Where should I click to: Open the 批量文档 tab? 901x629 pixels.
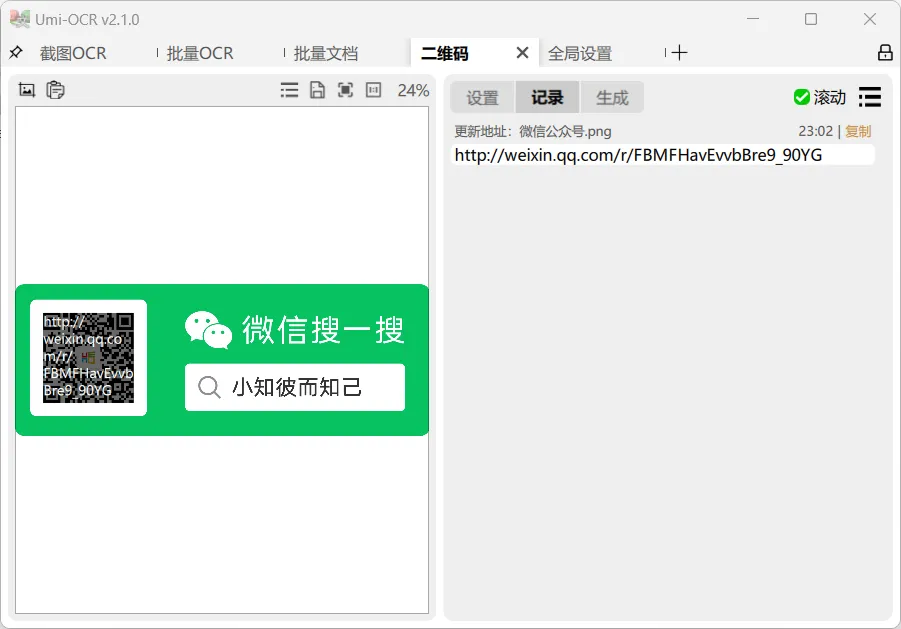(x=326, y=53)
